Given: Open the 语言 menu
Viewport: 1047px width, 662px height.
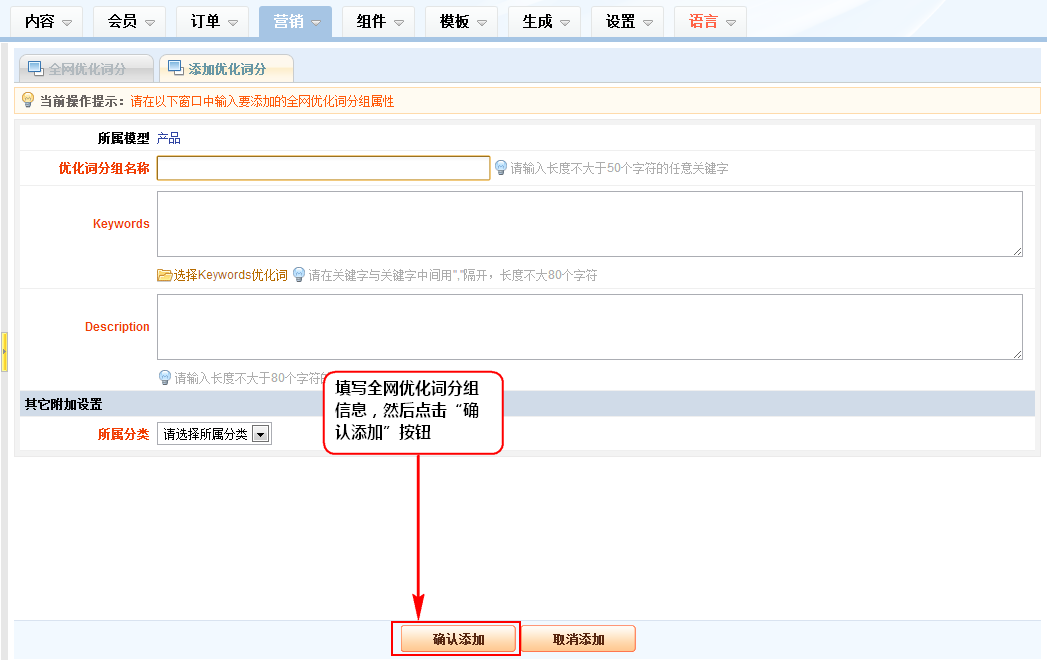Looking at the screenshot, I should [x=711, y=21].
